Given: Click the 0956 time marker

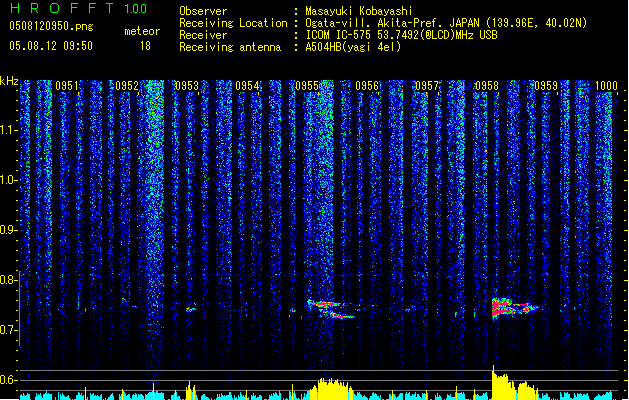Looking at the screenshot, I should pyautogui.click(x=367, y=86).
